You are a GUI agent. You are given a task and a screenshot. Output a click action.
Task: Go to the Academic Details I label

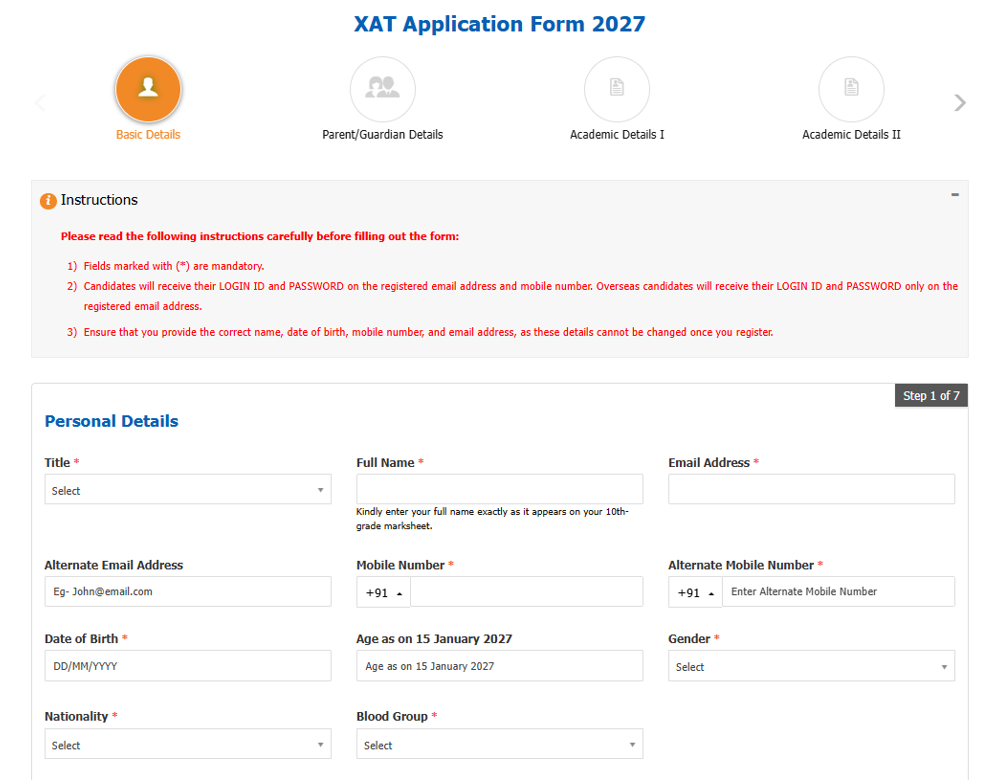(x=617, y=135)
